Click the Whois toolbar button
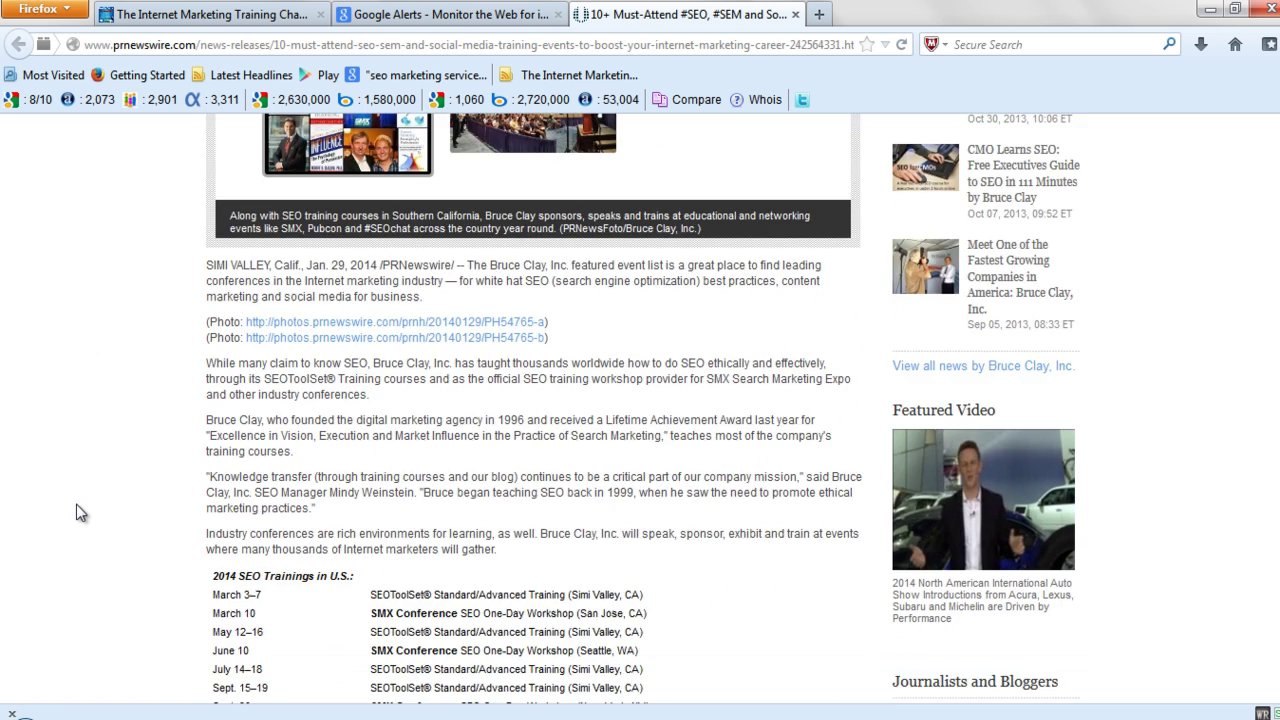The image size is (1280, 720). 756,100
